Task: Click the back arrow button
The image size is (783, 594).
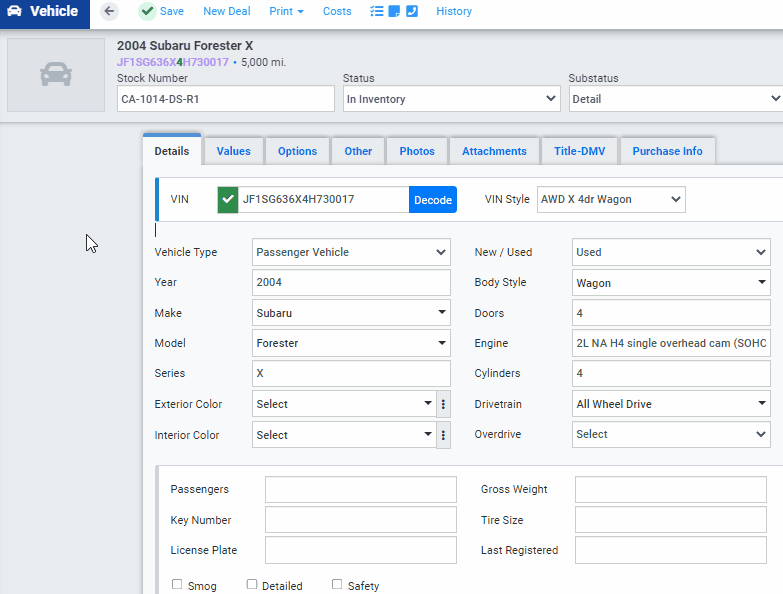Action: [x=109, y=11]
